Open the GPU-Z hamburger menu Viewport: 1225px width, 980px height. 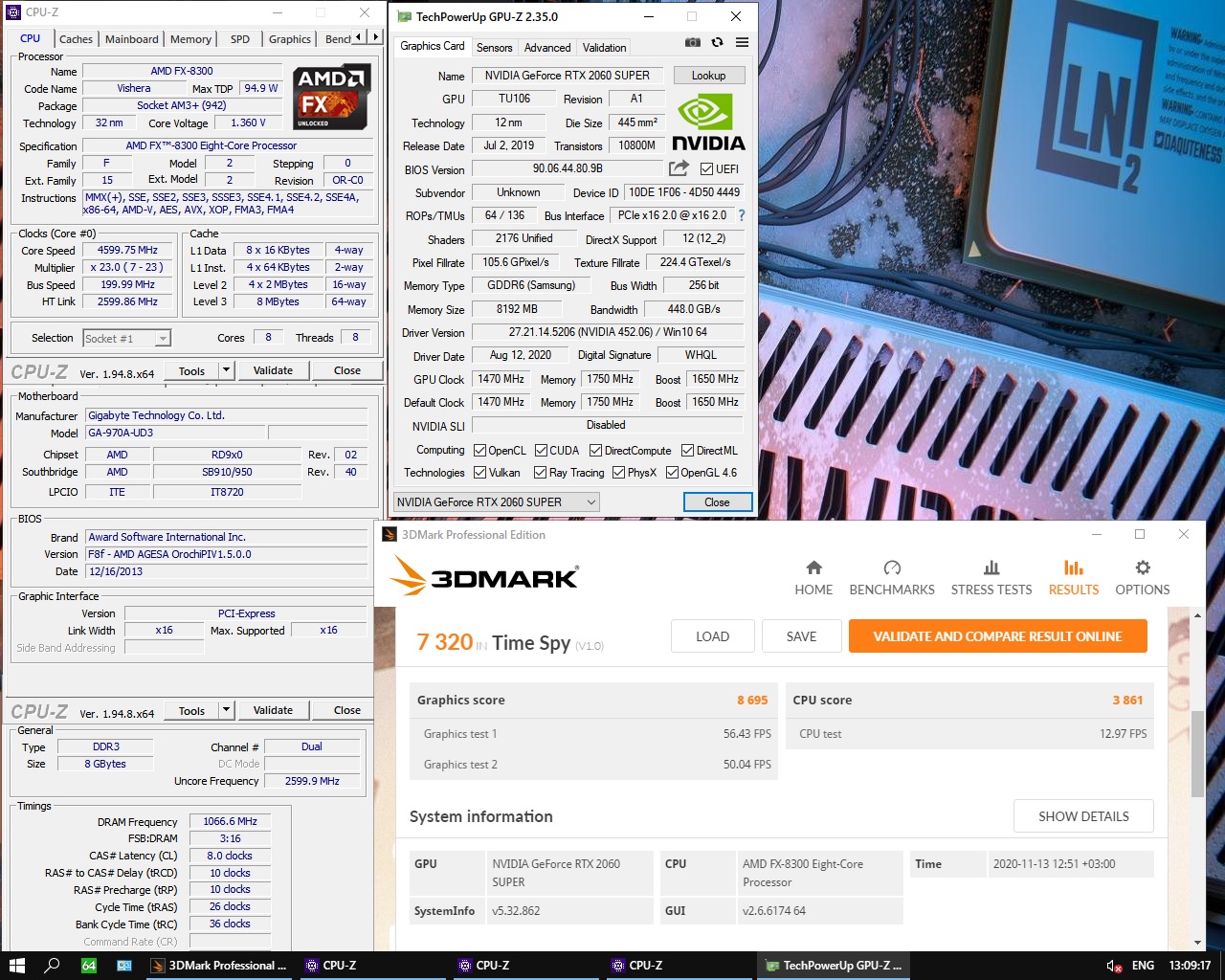tap(742, 42)
